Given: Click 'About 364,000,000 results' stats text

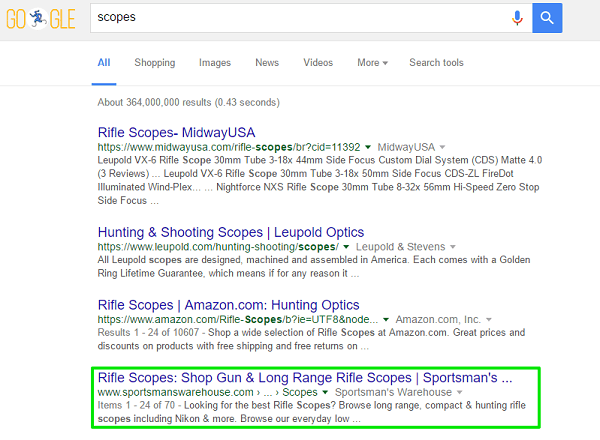Looking at the screenshot, I should tap(189, 103).
